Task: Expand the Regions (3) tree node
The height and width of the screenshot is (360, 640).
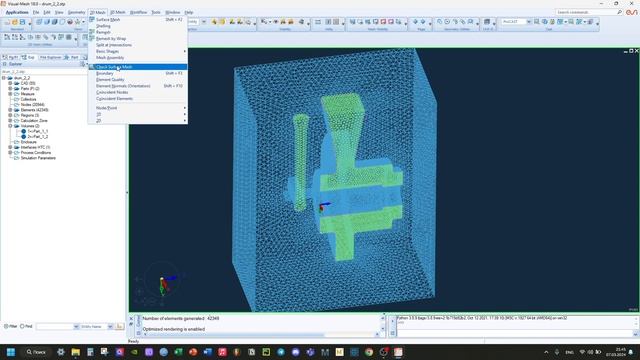Action: 10,115
